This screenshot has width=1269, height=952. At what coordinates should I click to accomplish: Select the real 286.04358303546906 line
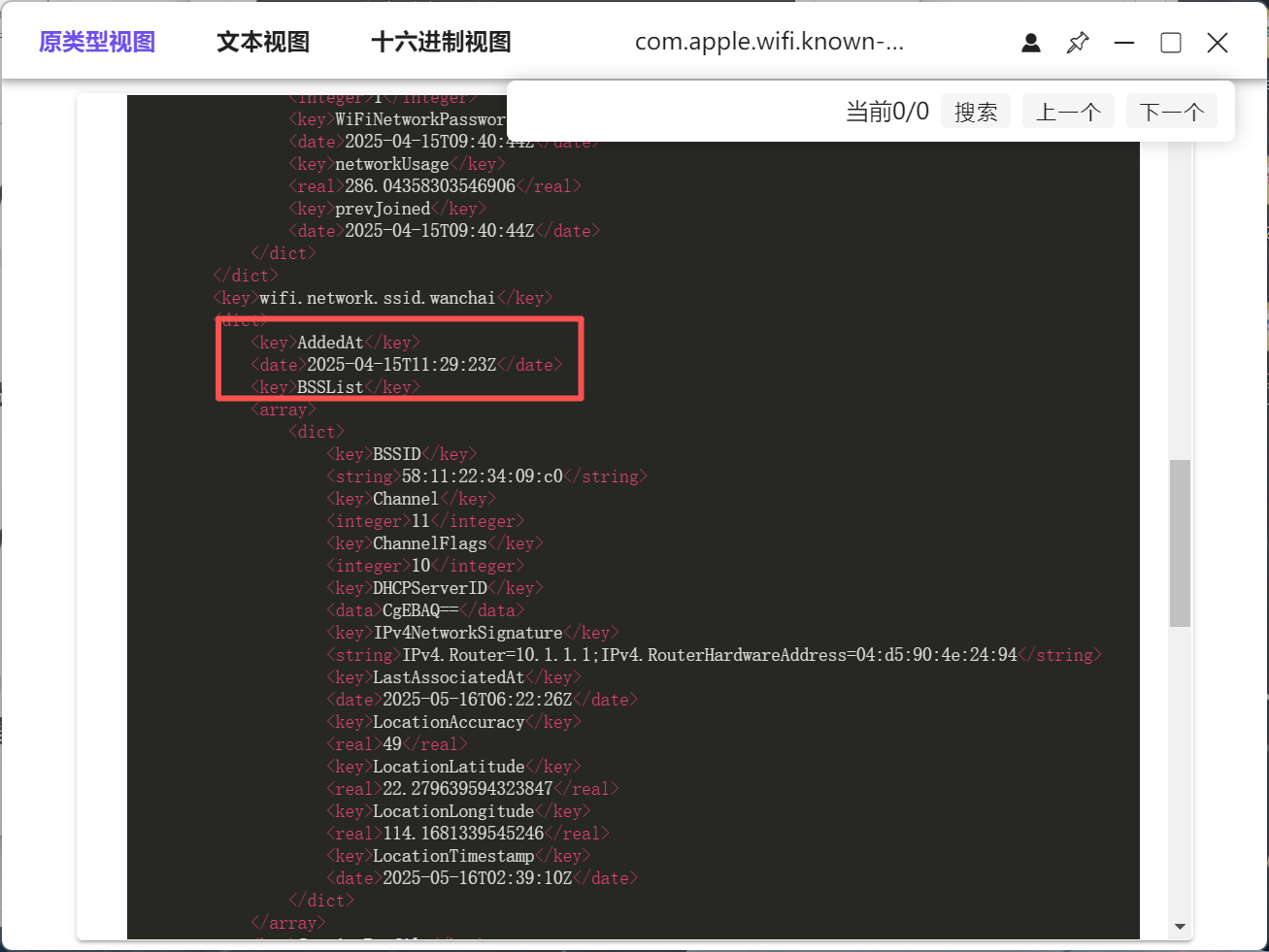click(435, 186)
